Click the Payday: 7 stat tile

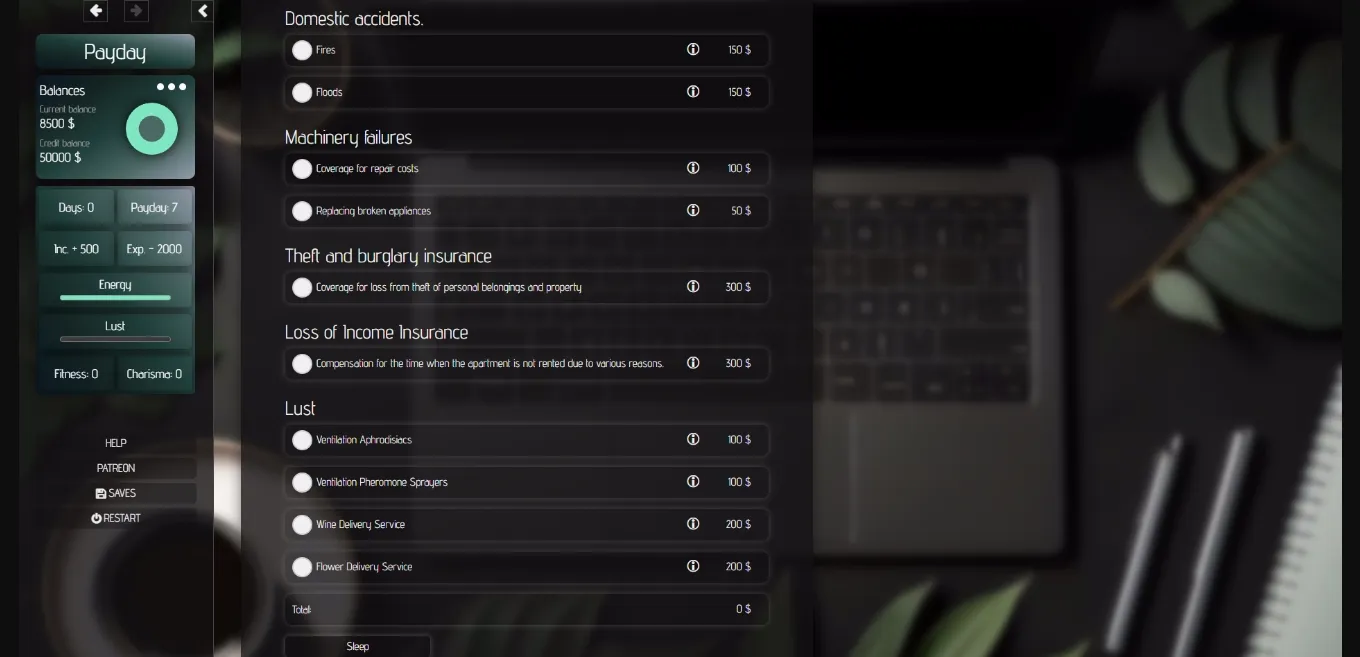pos(154,208)
